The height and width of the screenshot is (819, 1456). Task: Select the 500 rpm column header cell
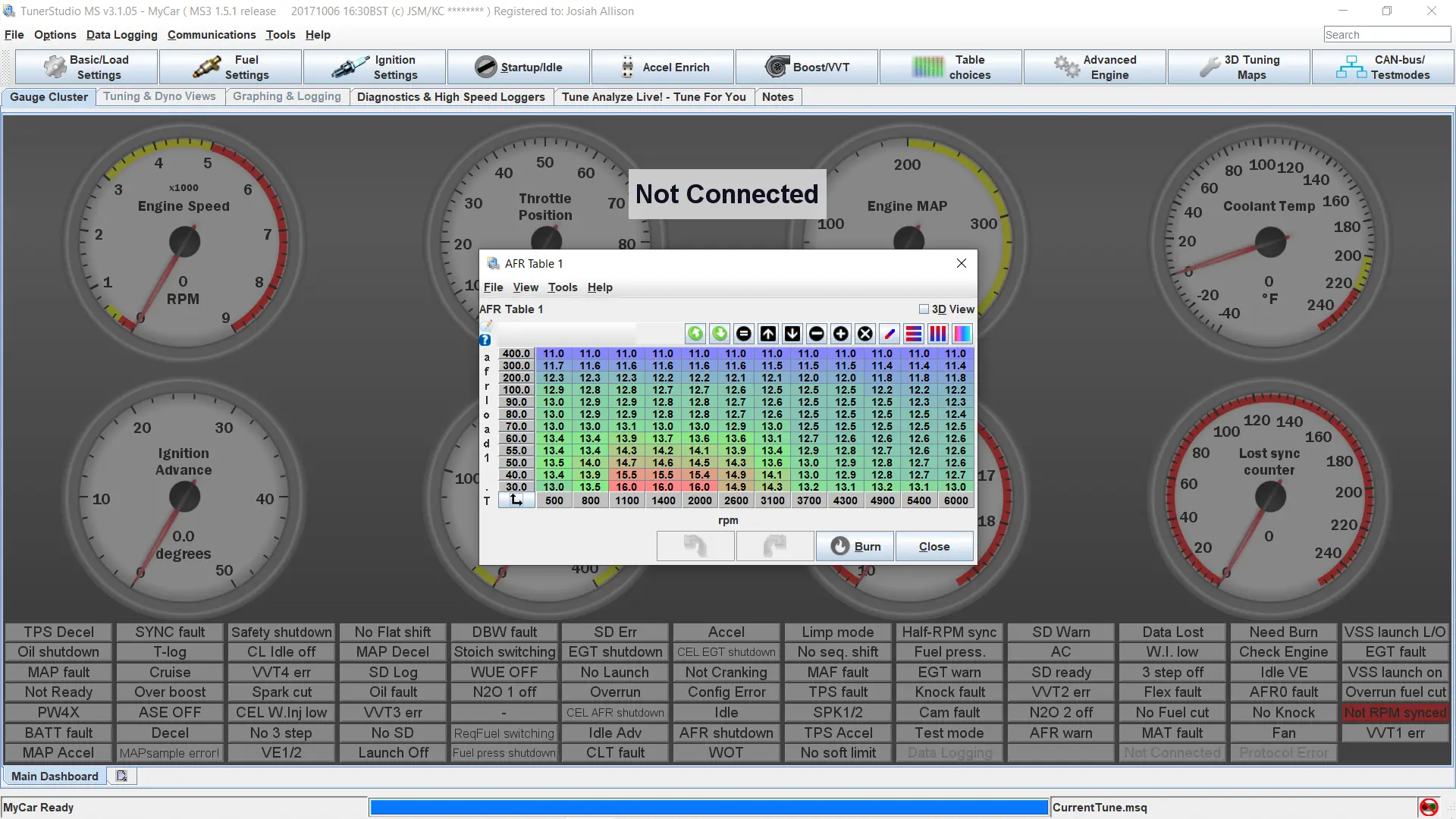(x=554, y=500)
